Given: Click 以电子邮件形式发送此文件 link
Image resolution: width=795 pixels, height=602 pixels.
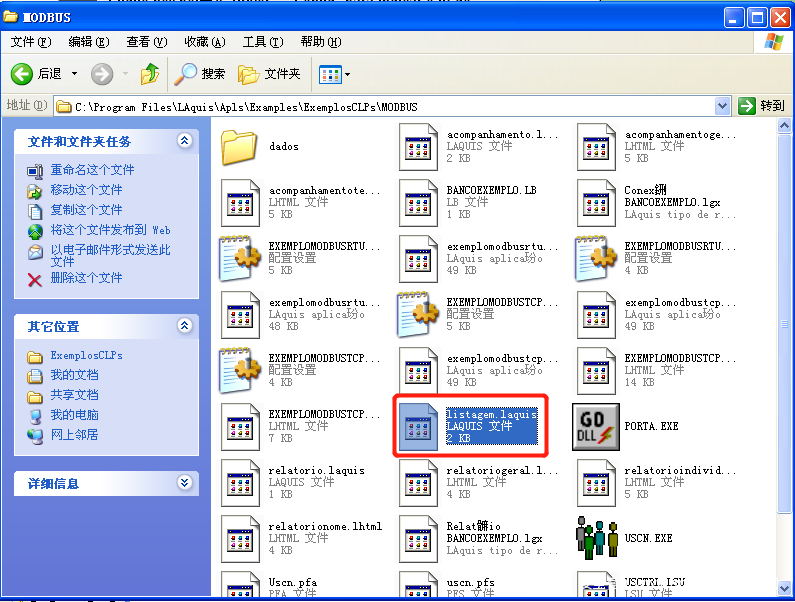Looking at the screenshot, I should click(111, 256).
